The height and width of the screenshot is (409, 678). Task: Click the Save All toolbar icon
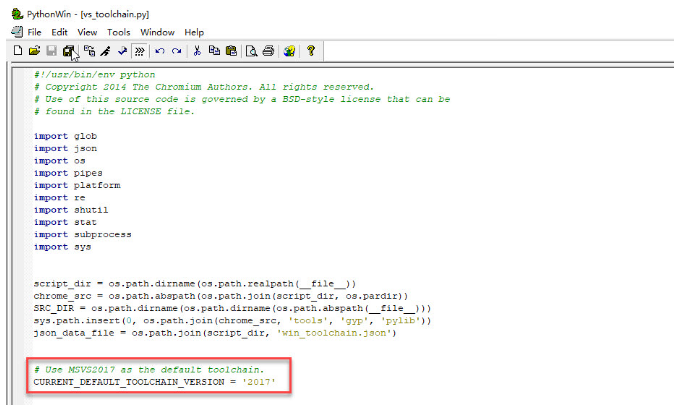[68, 51]
